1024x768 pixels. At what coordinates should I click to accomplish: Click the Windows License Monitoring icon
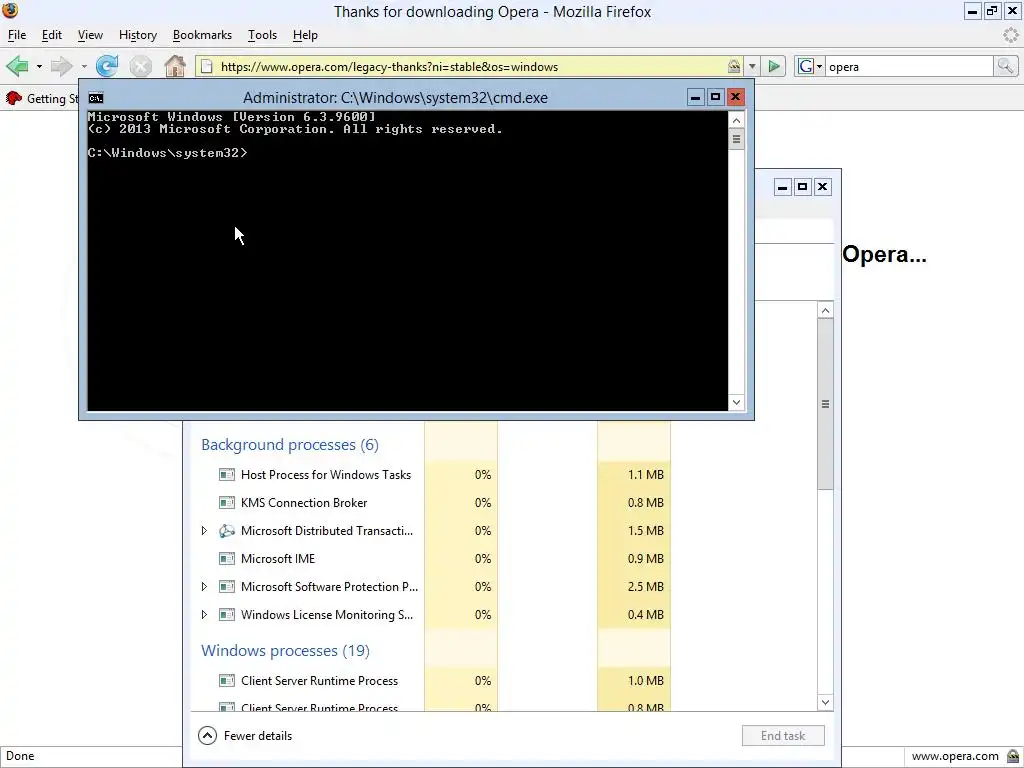(x=227, y=615)
